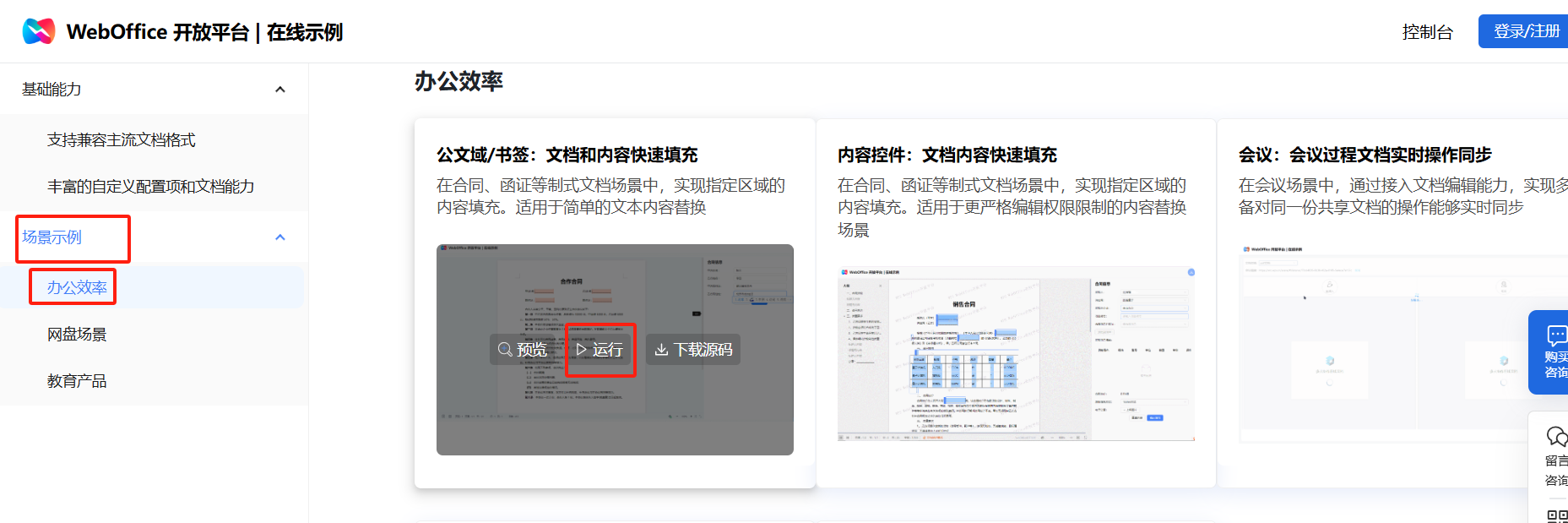This screenshot has height=523, width=1568.
Task: Open the 购买咨询 chat bubble icon
Action: pyautogui.click(x=1555, y=335)
